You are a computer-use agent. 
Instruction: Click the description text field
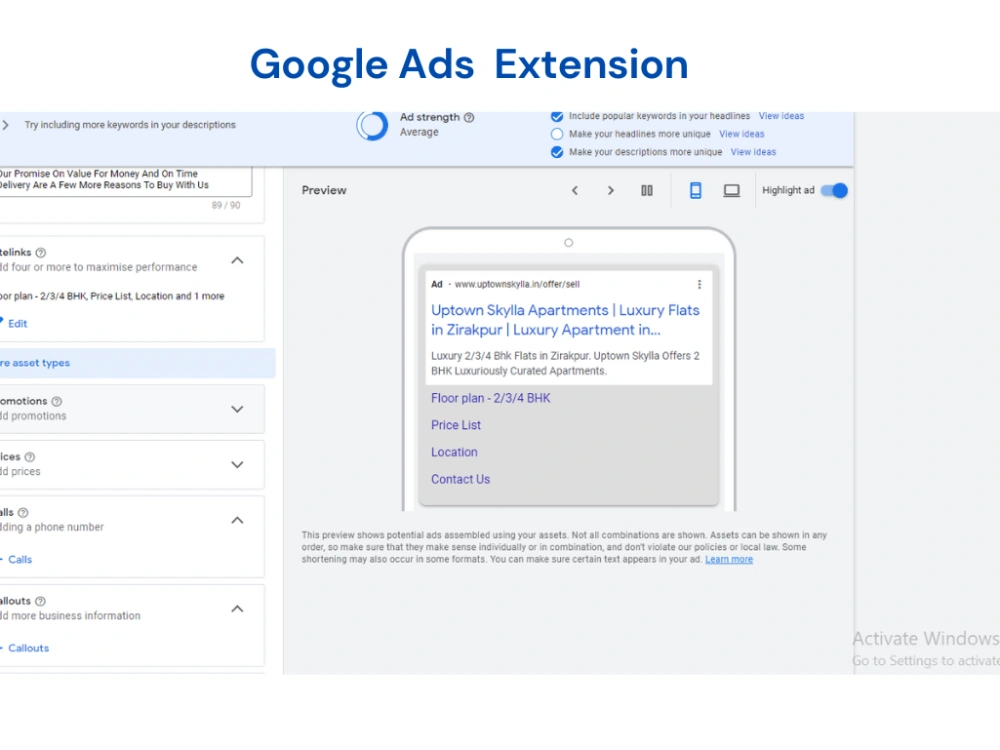point(126,180)
